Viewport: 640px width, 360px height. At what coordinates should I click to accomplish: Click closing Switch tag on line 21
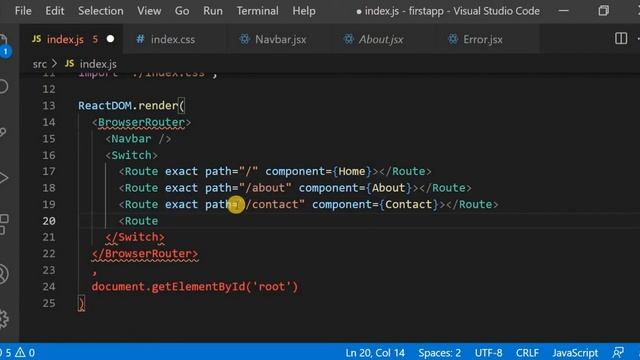pos(135,237)
